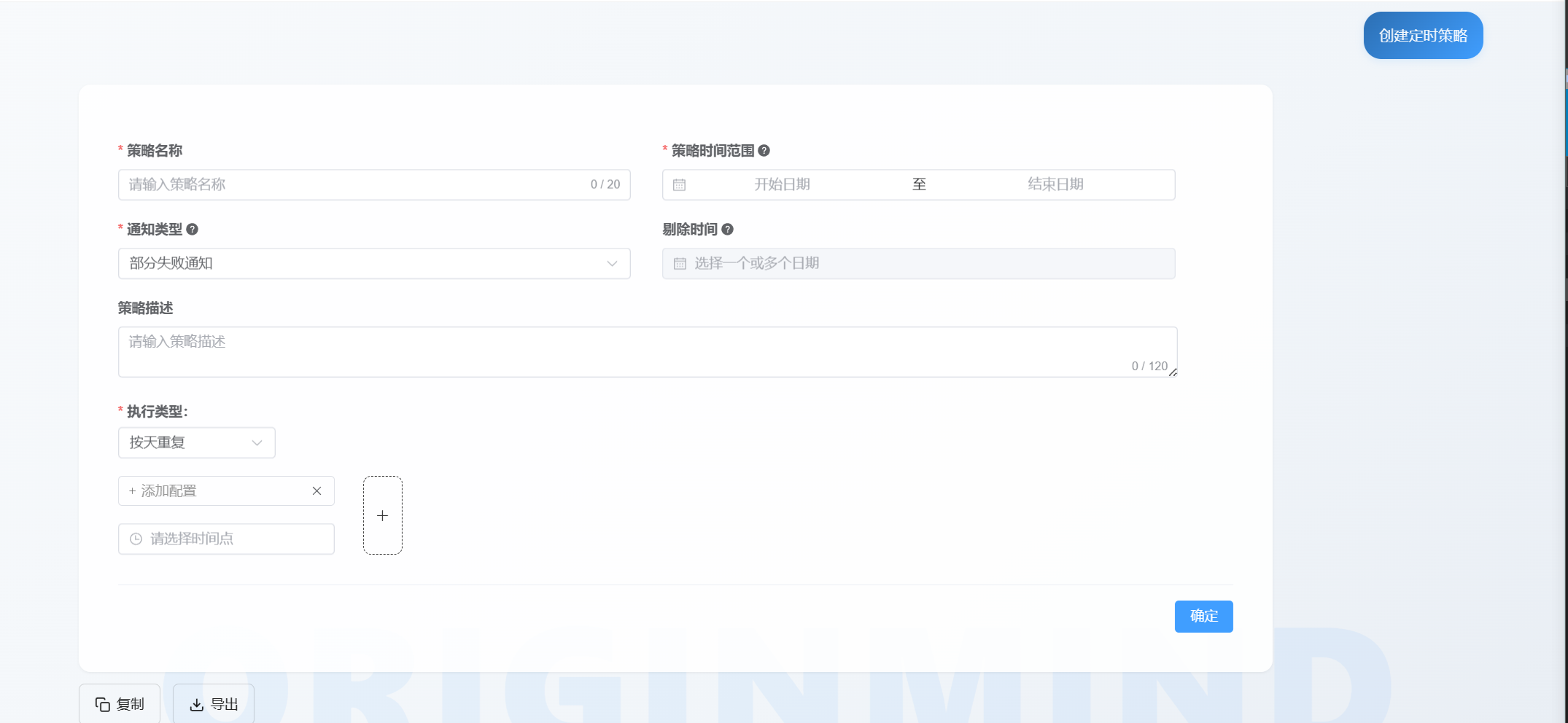Click the 请选择时间点 time picker
This screenshot has width=1568, height=723.
tap(226, 539)
